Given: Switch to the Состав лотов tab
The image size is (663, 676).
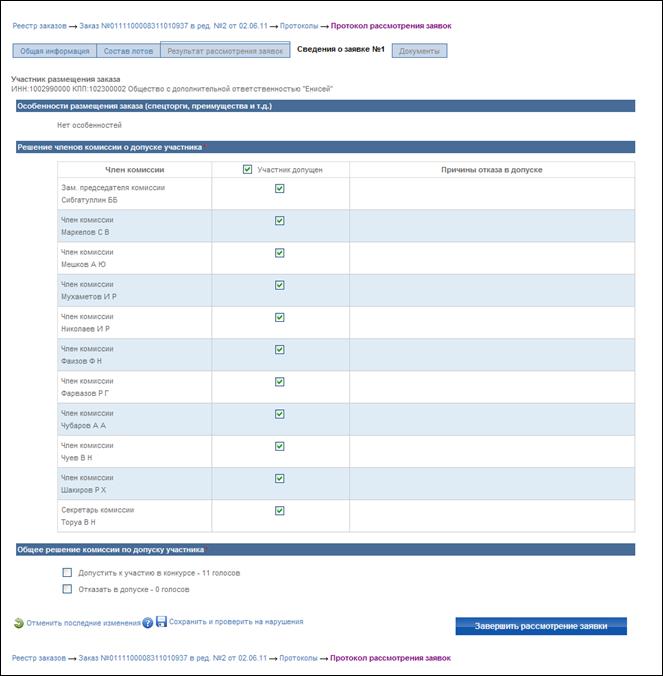Looking at the screenshot, I should (128, 51).
